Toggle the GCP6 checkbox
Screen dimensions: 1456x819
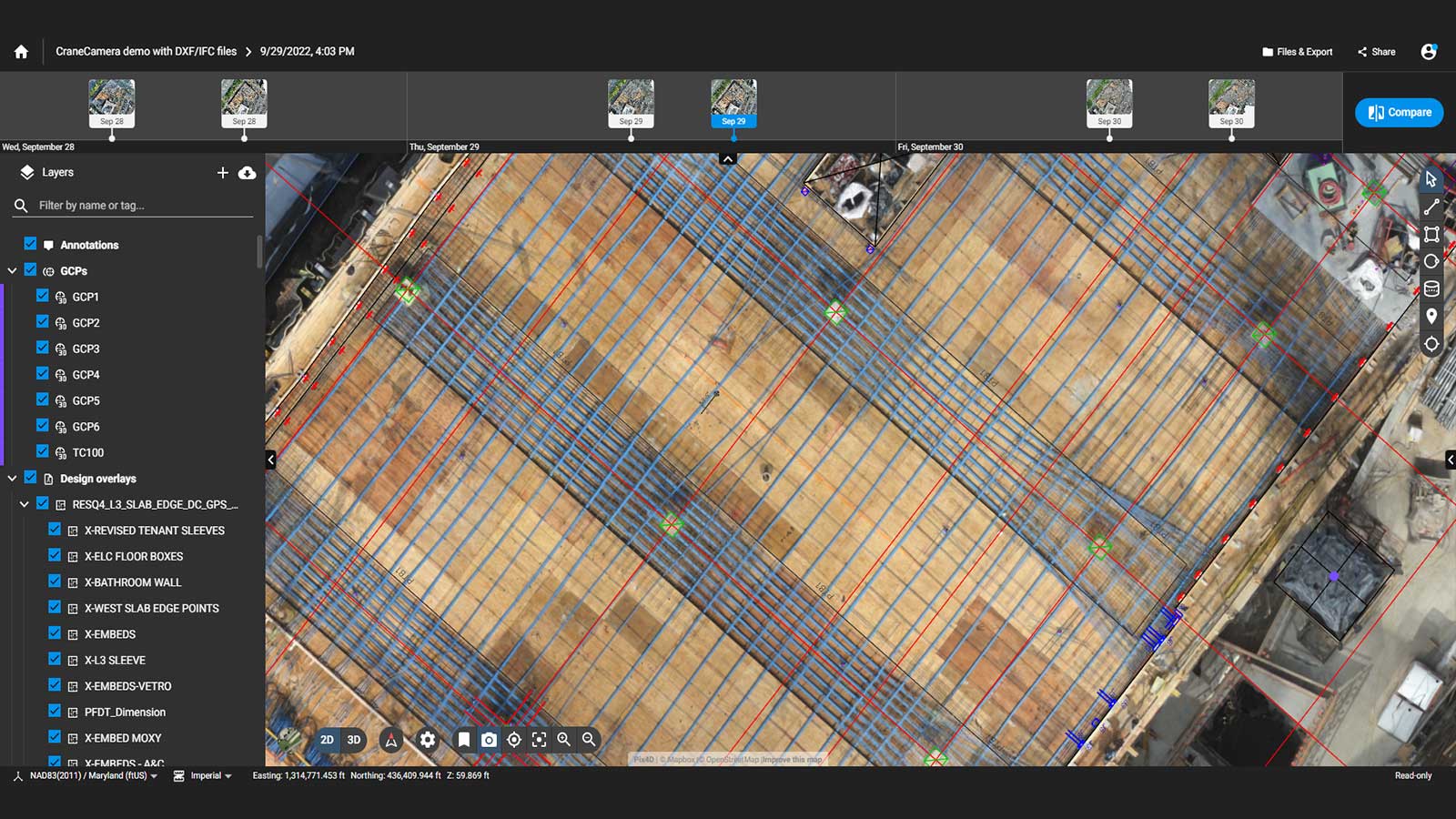pyautogui.click(x=42, y=425)
